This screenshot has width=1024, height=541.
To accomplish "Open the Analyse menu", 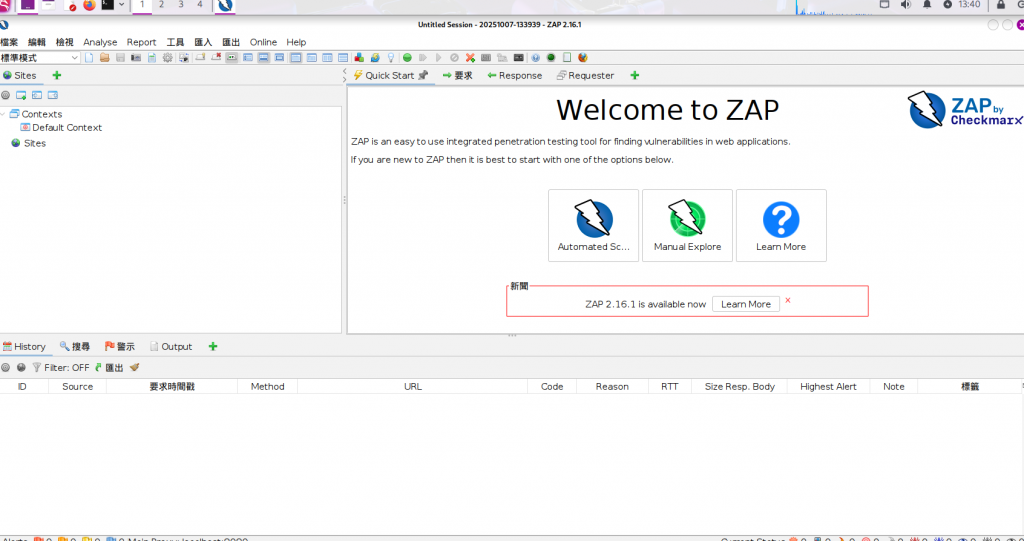I will (100, 42).
